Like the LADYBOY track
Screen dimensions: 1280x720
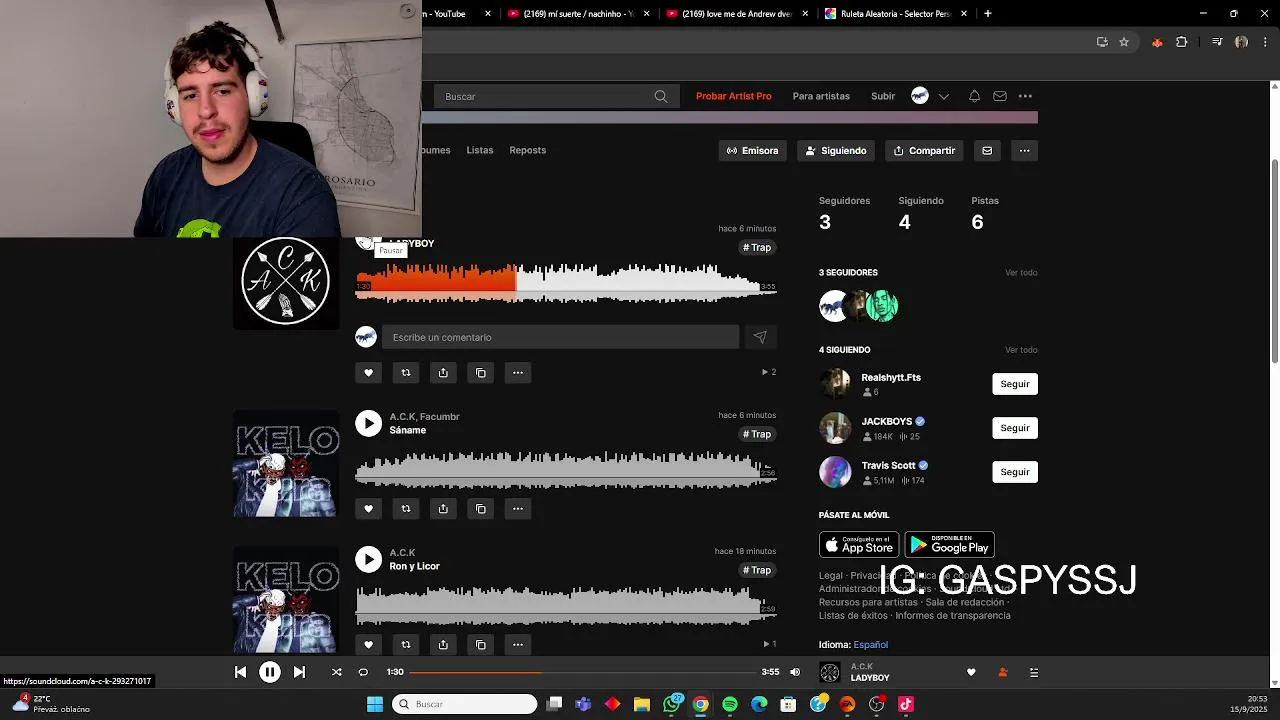(368, 373)
